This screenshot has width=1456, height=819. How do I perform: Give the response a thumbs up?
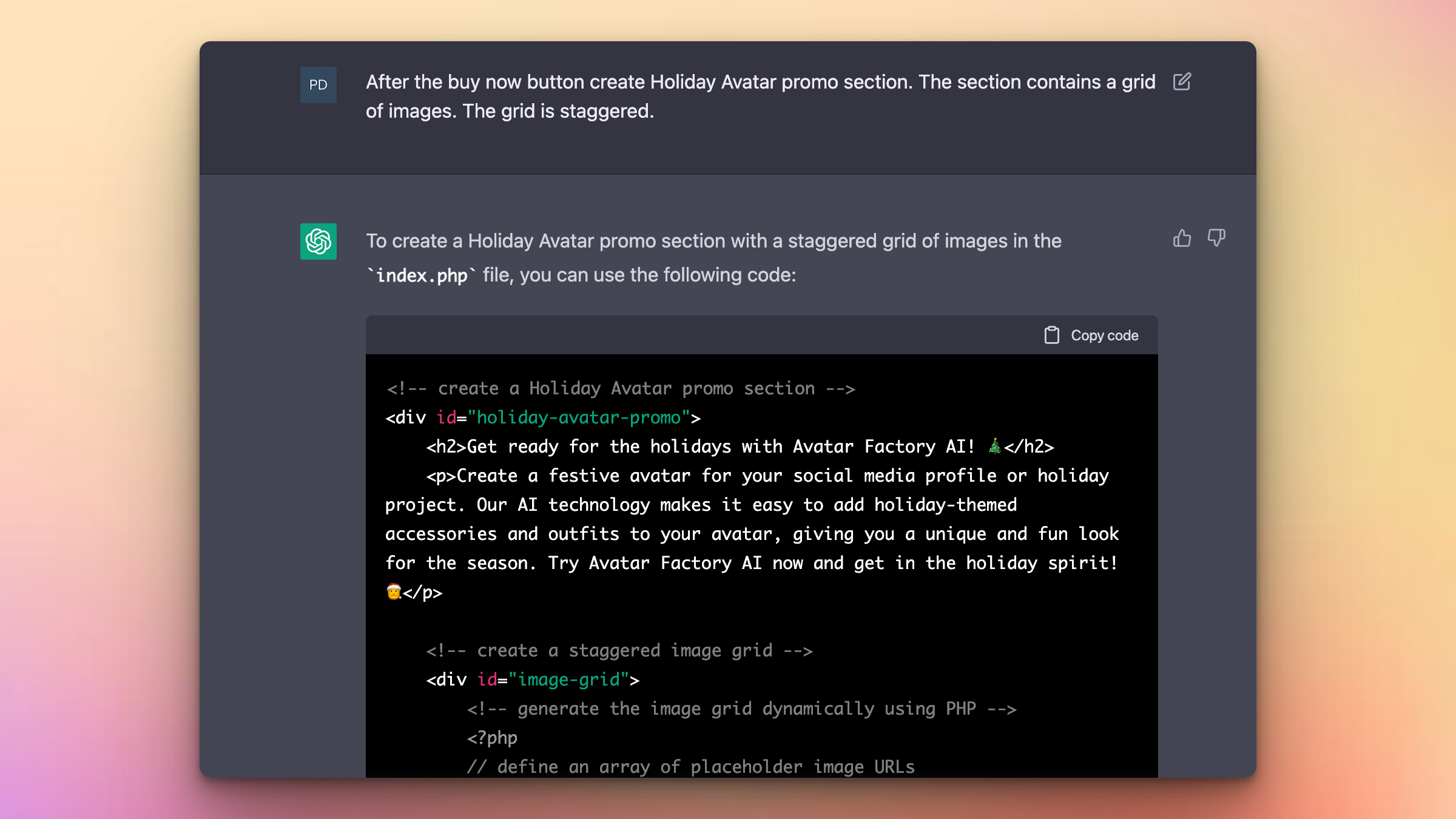click(x=1182, y=238)
